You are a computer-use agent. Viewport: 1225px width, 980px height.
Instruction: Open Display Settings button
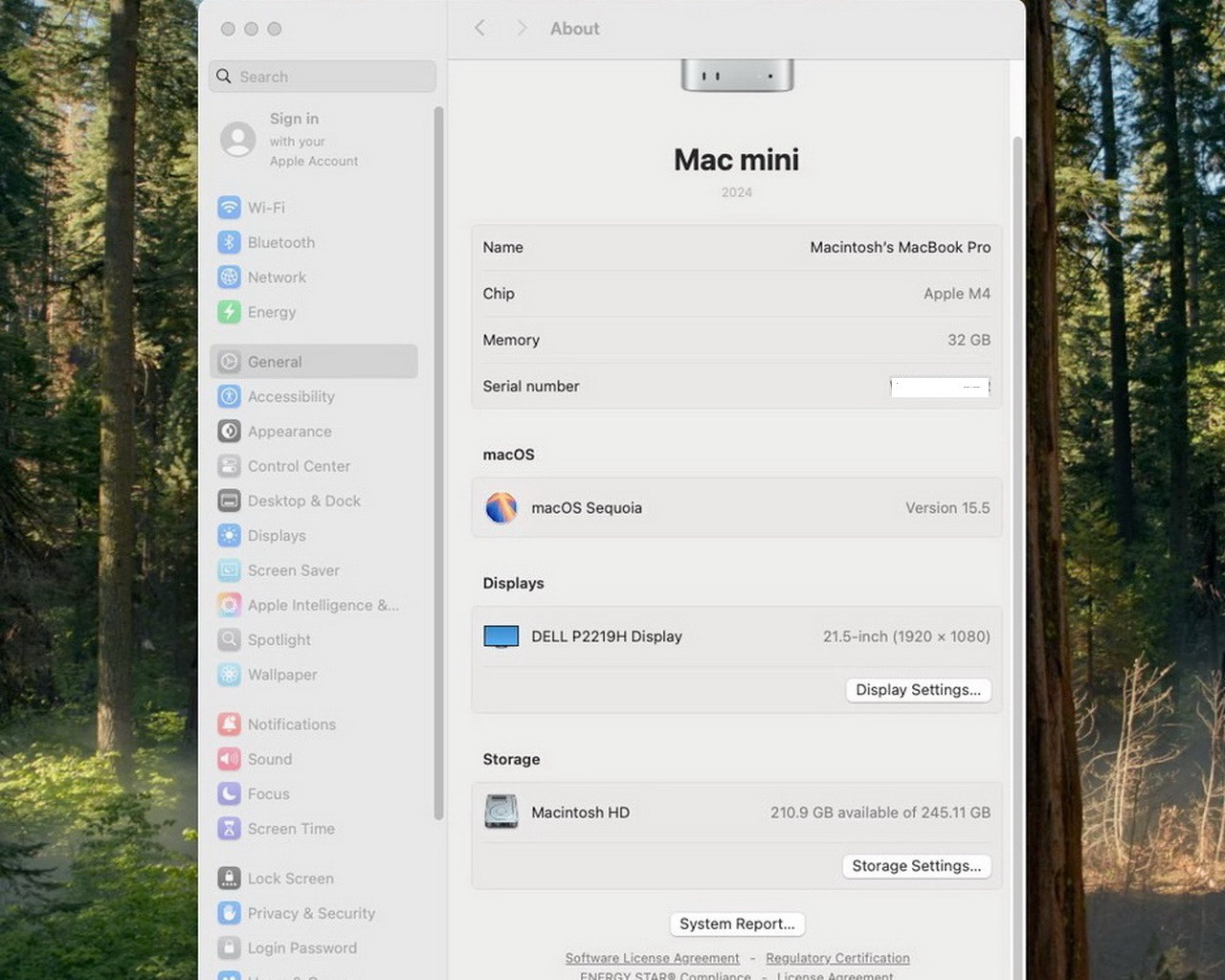point(919,690)
